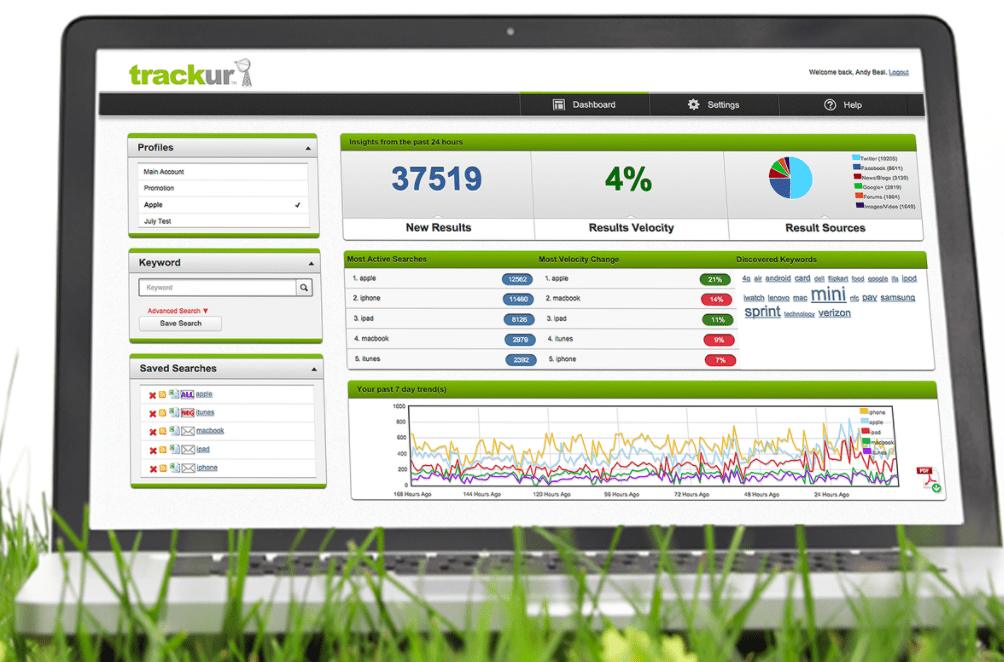Open the Dashboard tab
Viewport: 1004px width, 662px height.
(x=584, y=104)
